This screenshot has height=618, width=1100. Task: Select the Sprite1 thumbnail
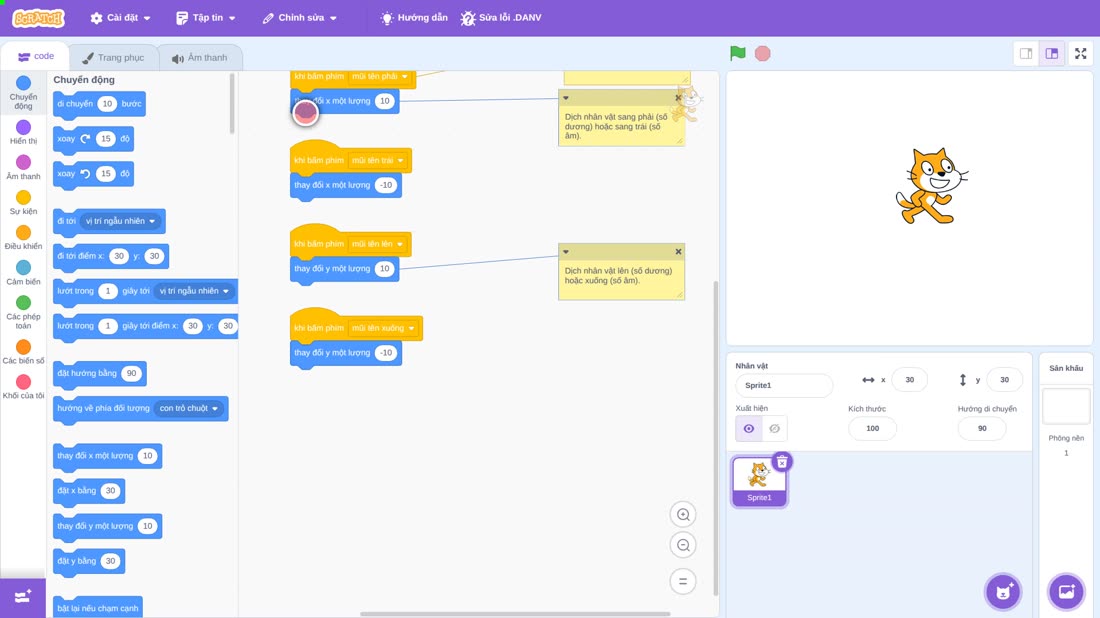pos(759,481)
